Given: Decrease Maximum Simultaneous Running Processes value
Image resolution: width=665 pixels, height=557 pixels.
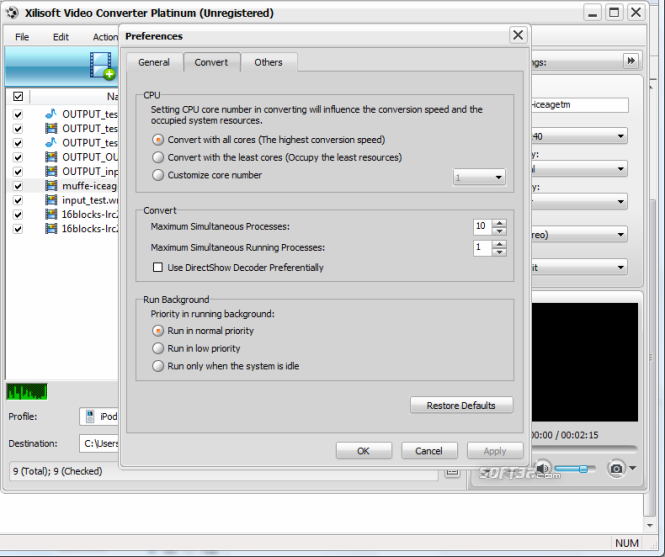Looking at the screenshot, I should pyautogui.click(x=500, y=252).
